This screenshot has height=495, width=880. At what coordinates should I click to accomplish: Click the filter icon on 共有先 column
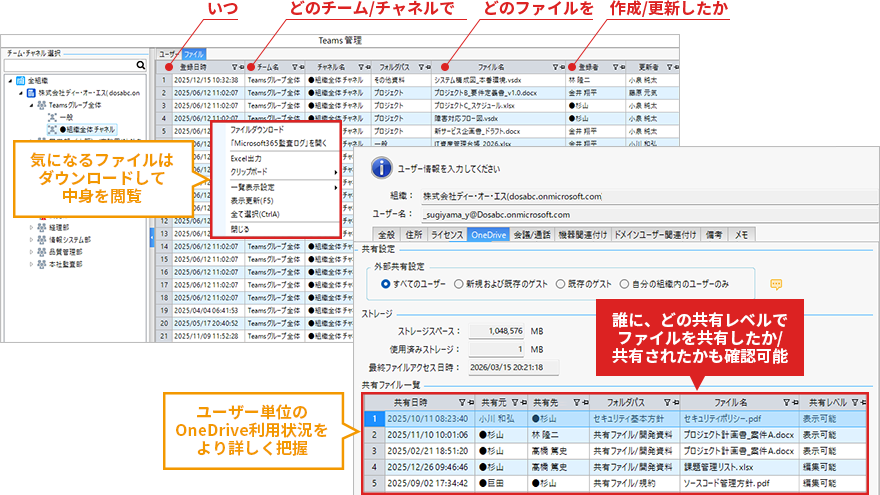coord(578,401)
